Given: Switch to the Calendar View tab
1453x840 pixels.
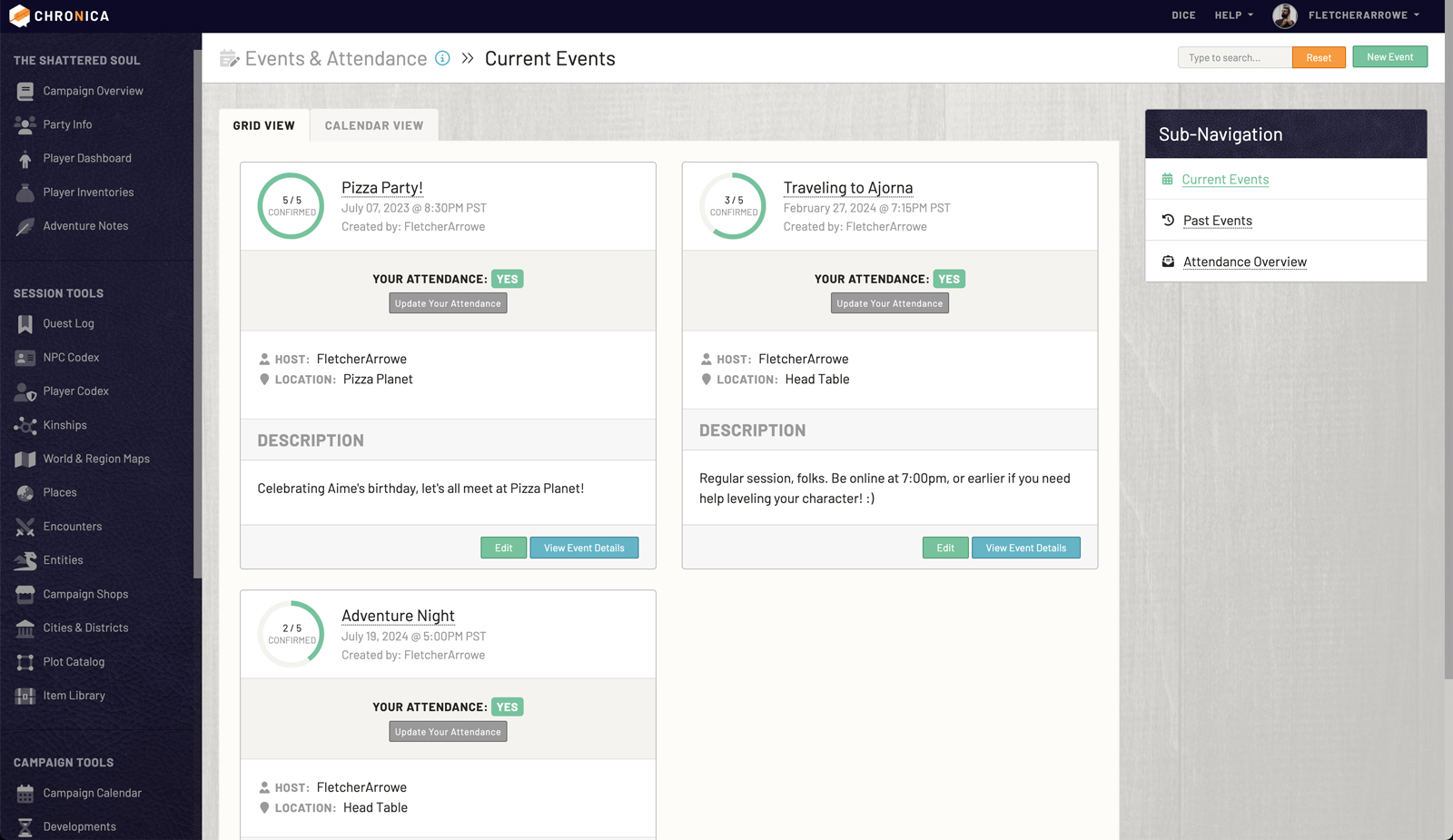Looking at the screenshot, I should click(x=374, y=125).
